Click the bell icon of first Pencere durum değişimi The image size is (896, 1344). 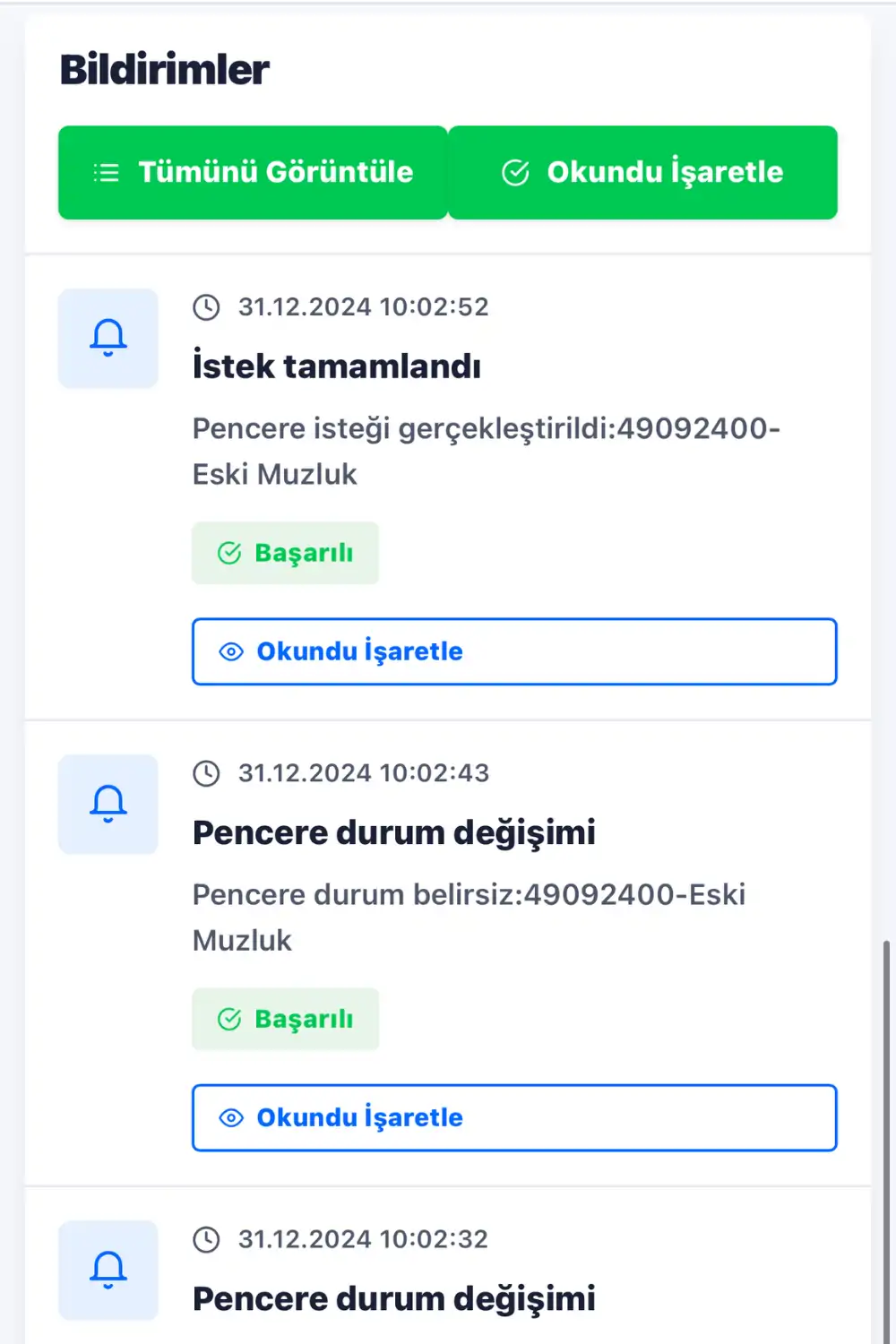click(108, 804)
